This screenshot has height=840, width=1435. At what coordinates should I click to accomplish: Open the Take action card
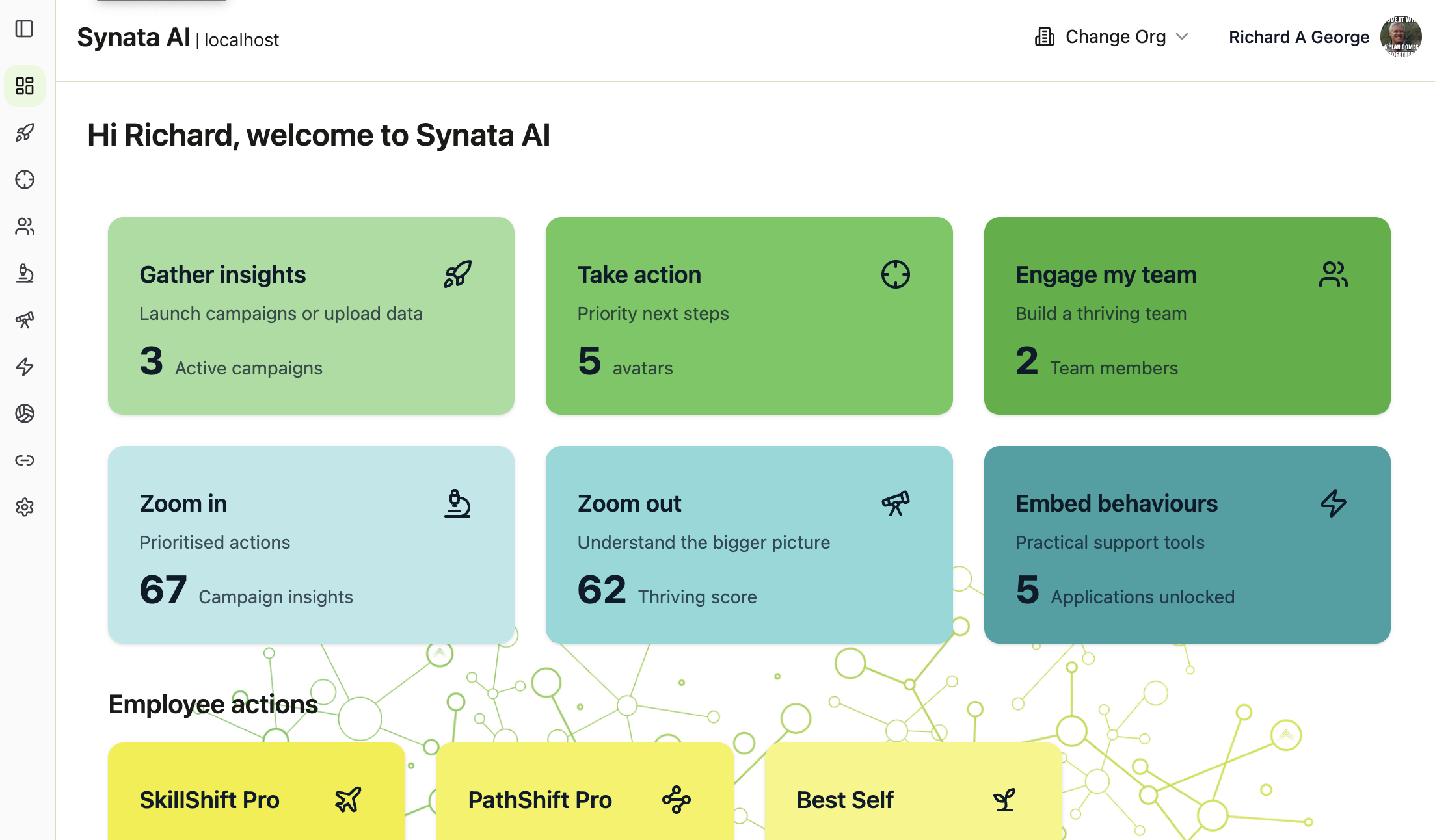tap(749, 316)
